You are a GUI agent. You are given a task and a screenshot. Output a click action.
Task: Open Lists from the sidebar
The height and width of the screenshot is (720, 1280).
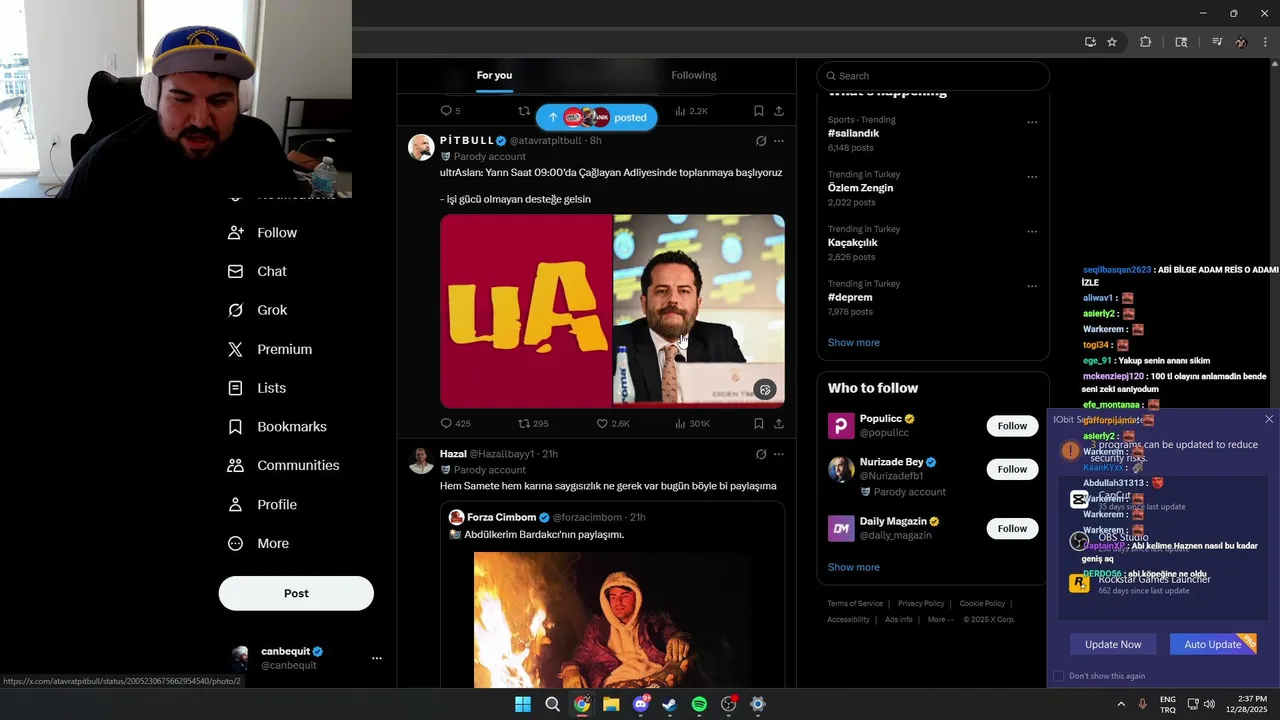[x=257, y=388]
